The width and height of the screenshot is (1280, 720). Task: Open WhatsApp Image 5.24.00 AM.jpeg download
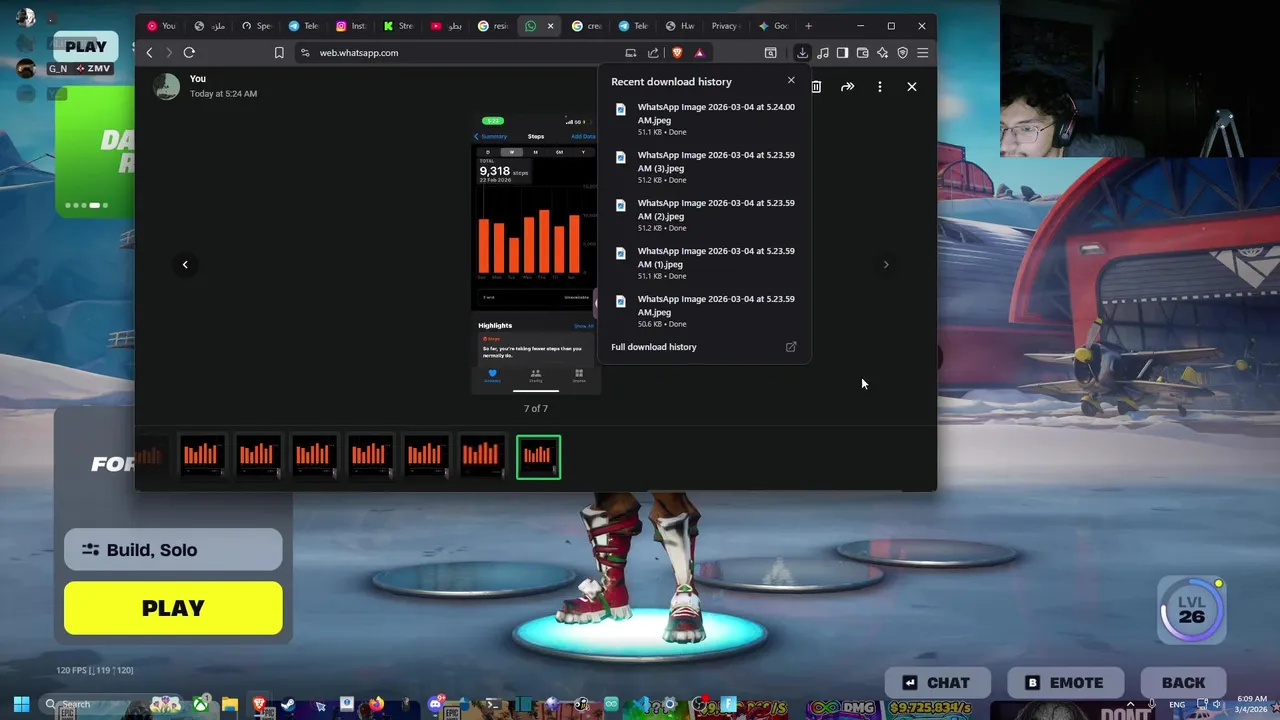(x=706, y=118)
